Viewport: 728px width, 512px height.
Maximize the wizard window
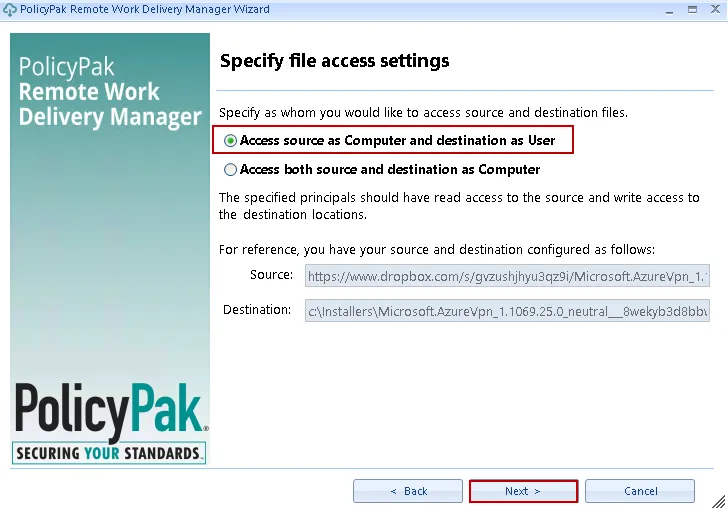click(x=690, y=9)
